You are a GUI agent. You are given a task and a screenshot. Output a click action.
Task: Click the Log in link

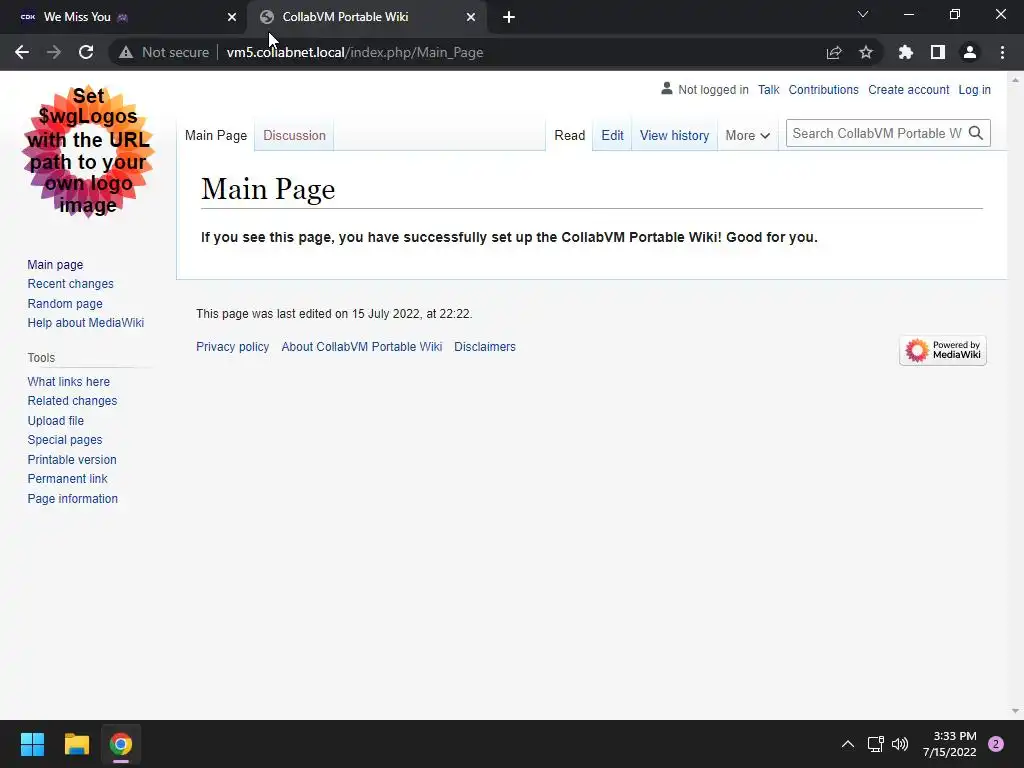974,89
